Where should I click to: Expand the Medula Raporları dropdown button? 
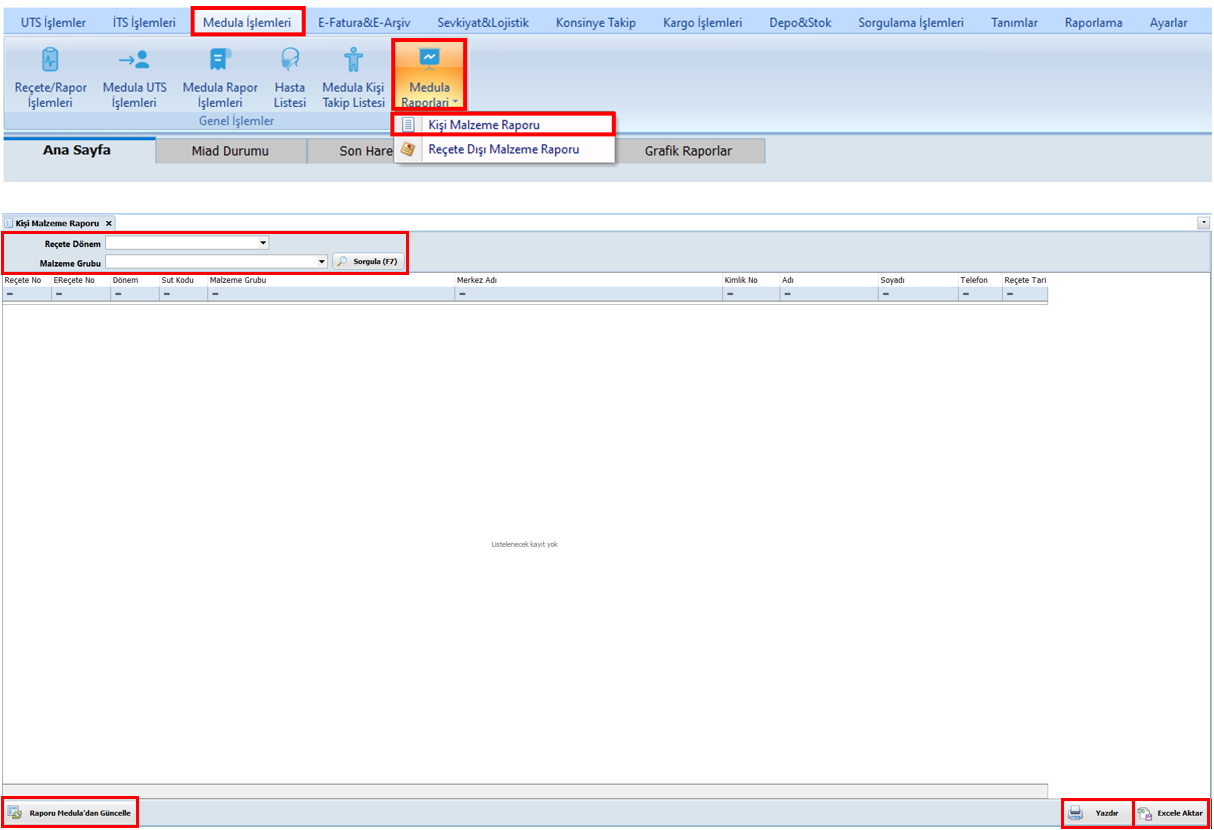(x=429, y=76)
